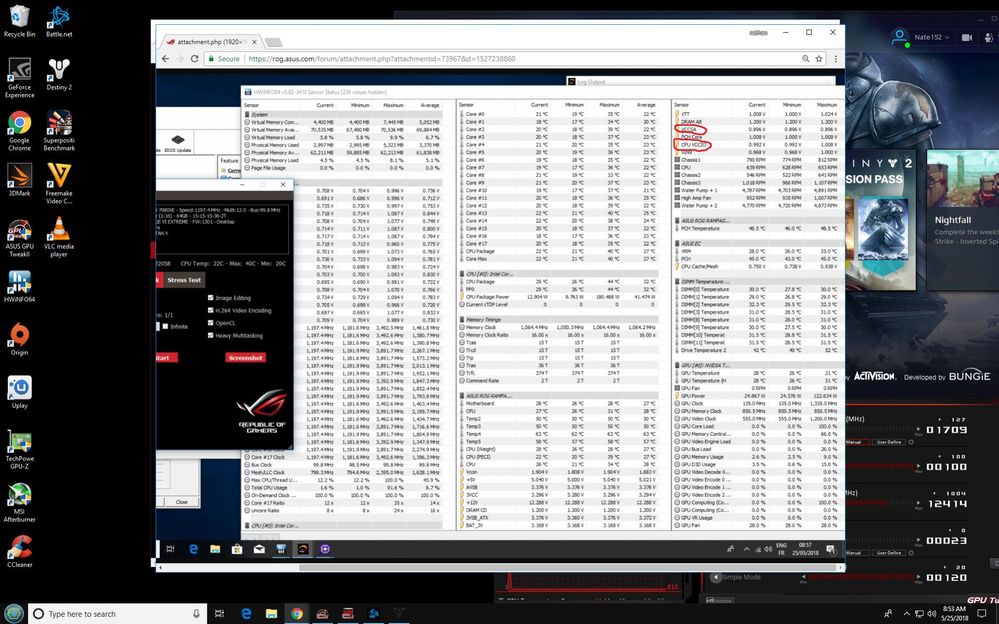The image size is (999, 624).
Task: Click the GPU Tweak slider beside 00100
Action: pyautogui.click(x=880, y=467)
